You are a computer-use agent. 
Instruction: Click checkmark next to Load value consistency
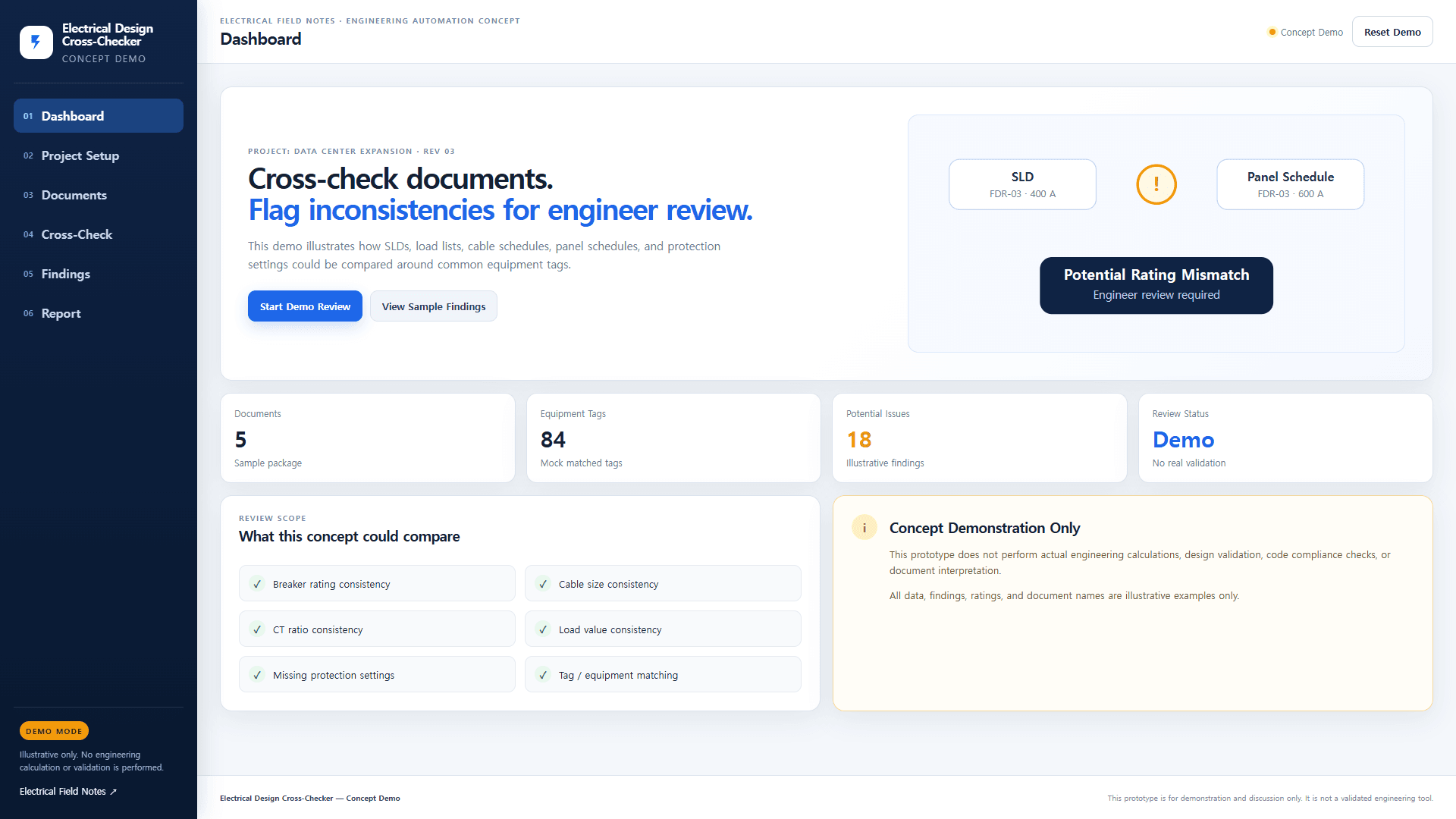[543, 629]
